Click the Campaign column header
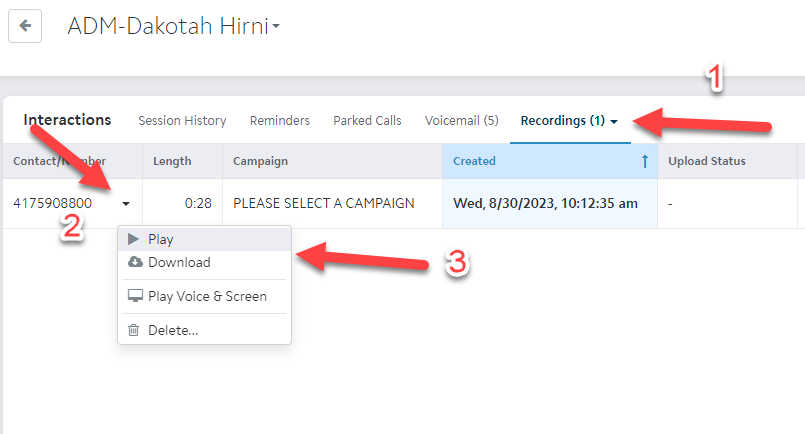 click(x=260, y=161)
